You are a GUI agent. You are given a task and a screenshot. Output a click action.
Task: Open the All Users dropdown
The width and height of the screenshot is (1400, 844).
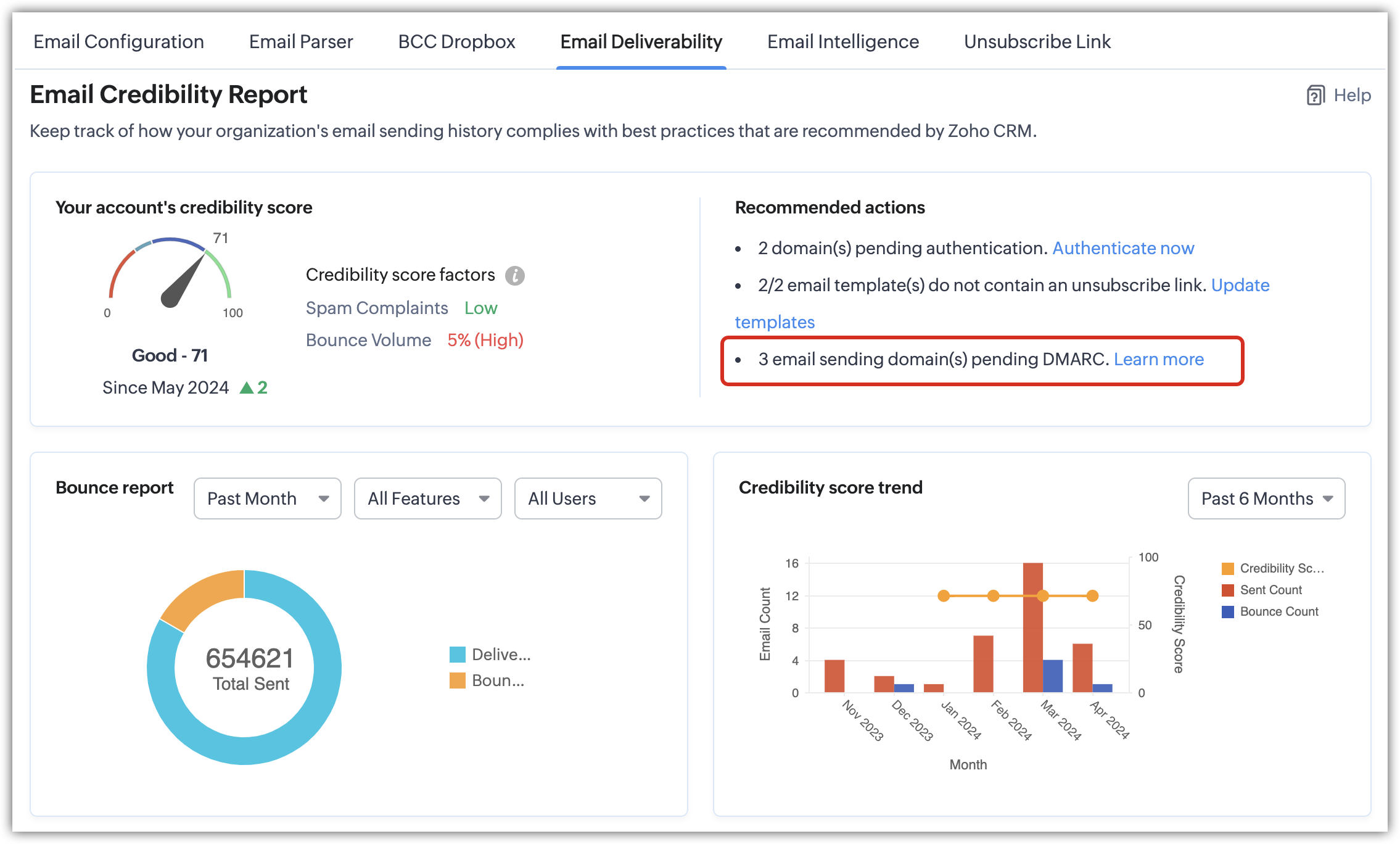pos(588,499)
